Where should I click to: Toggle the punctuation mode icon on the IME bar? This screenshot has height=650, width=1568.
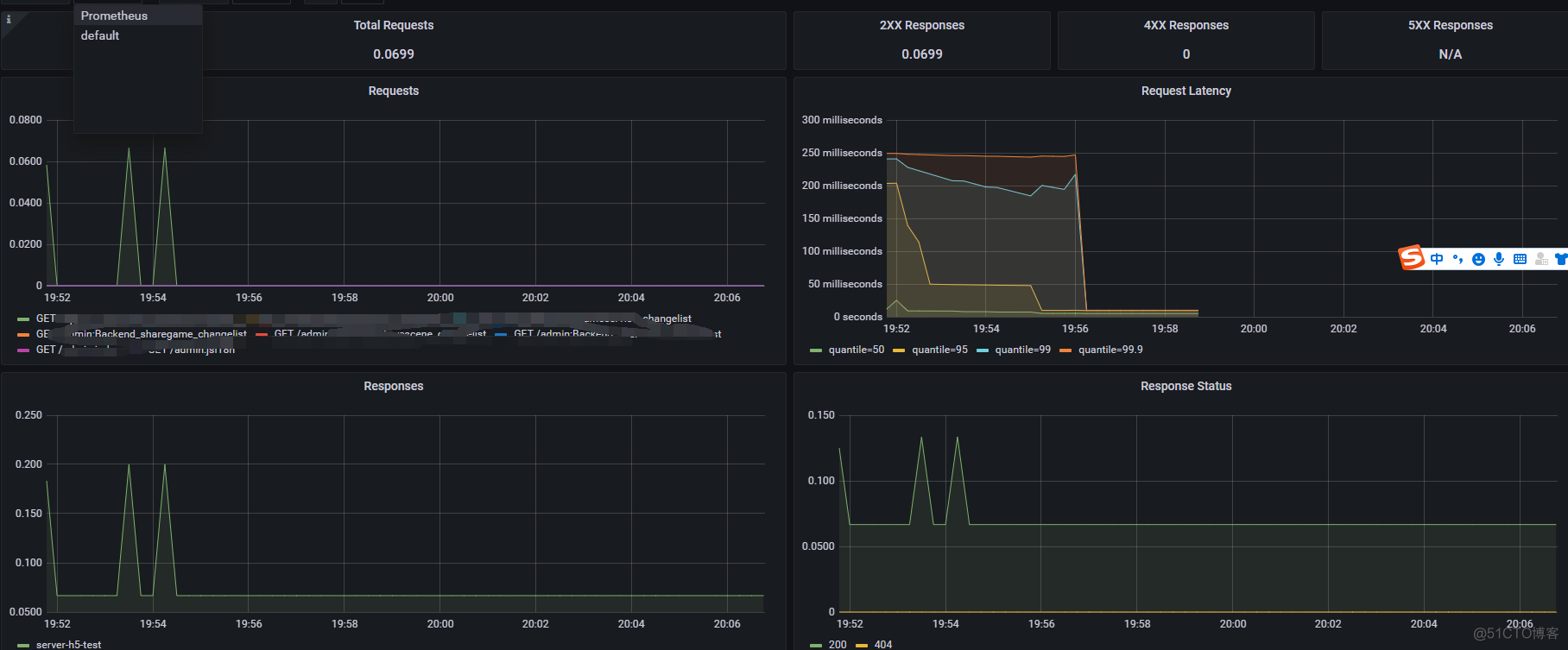pos(1457,259)
